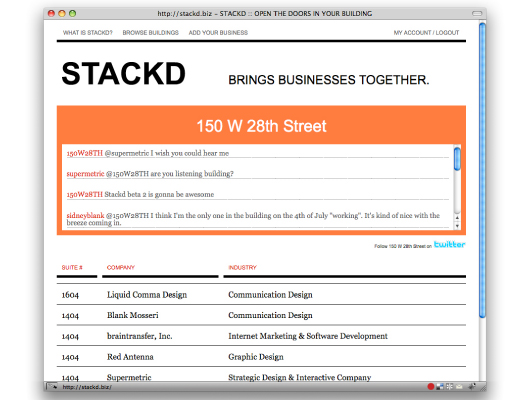Click the red circle status bar icon
Viewport: 525px width, 400px height.
[431, 387]
